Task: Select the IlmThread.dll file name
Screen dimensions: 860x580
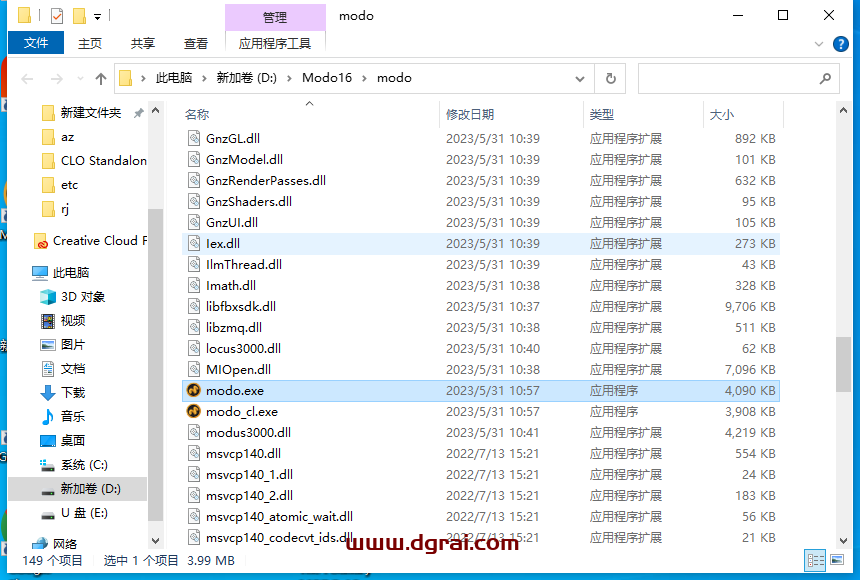Action: coord(244,264)
